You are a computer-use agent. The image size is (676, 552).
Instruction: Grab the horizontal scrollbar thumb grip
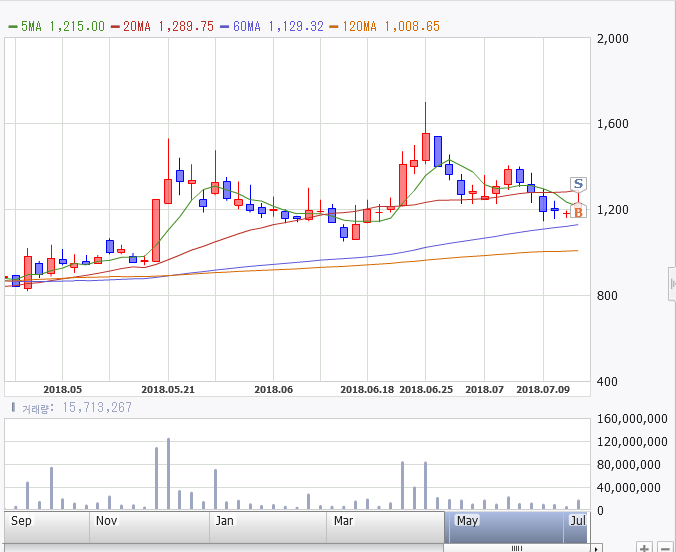[x=517, y=549]
